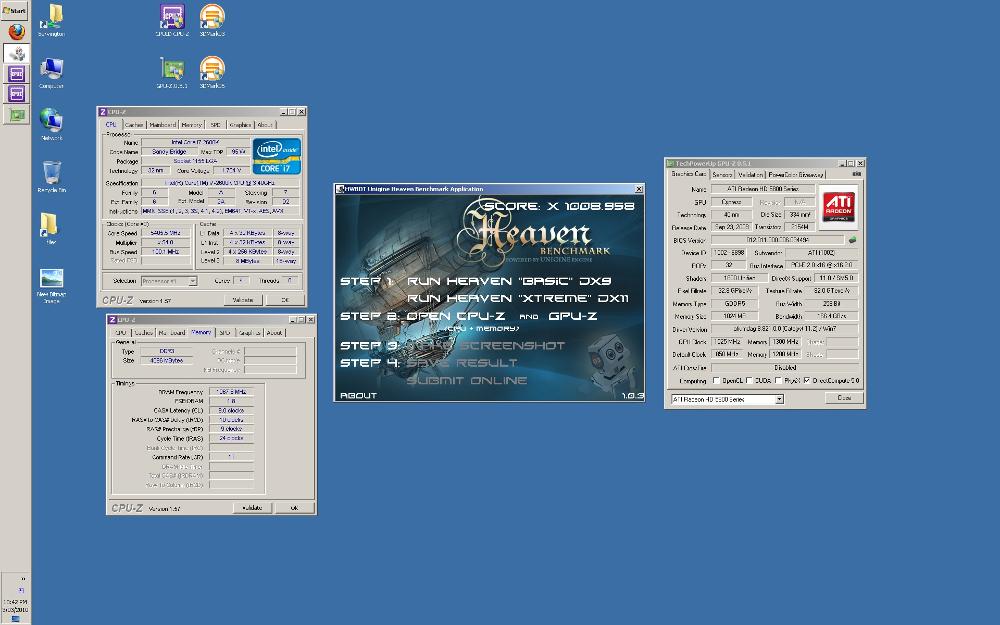Select the green GPU-Z taskbar button
1000x625 pixels.
point(17,115)
